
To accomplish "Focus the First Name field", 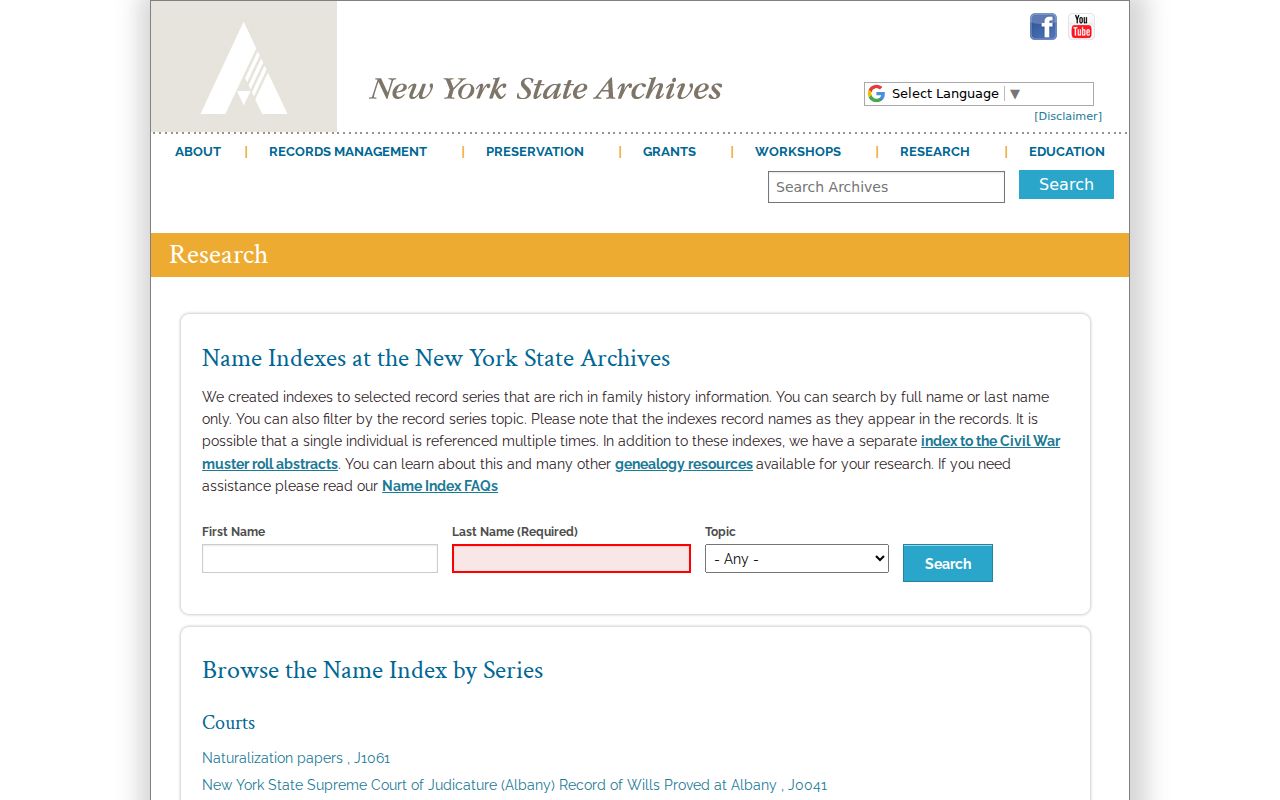I will tap(320, 558).
